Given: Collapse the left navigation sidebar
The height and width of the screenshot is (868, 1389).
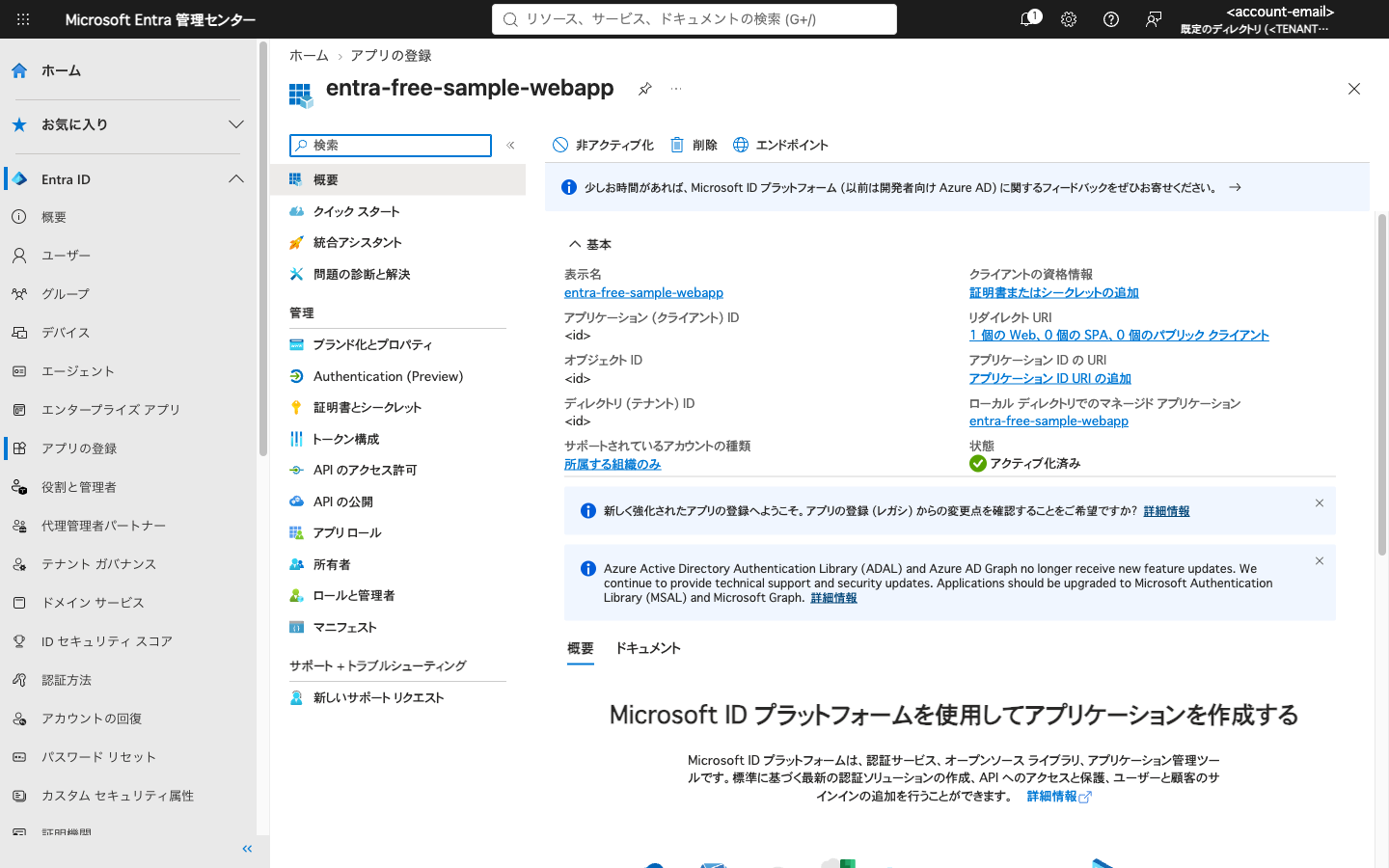Looking at the screenshot, I should 247,849.
